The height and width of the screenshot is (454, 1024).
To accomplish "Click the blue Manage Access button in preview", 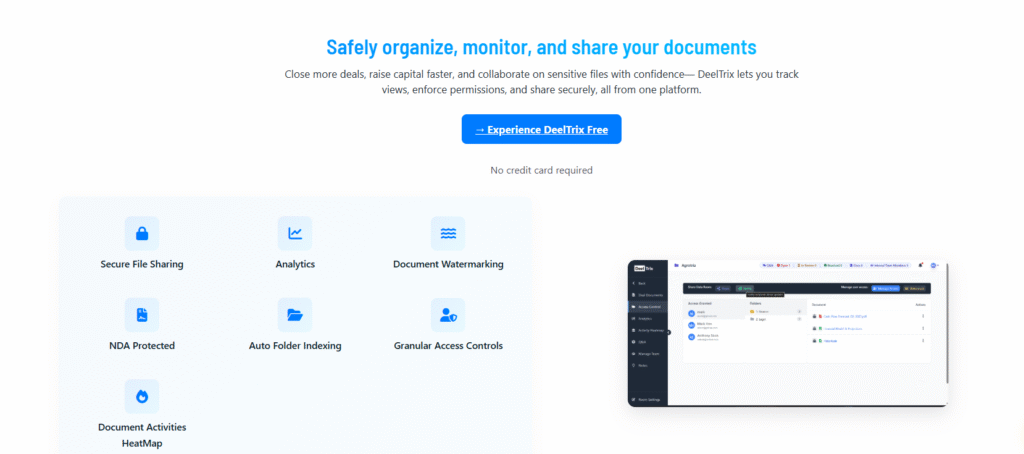I will (x=885, y=288).
